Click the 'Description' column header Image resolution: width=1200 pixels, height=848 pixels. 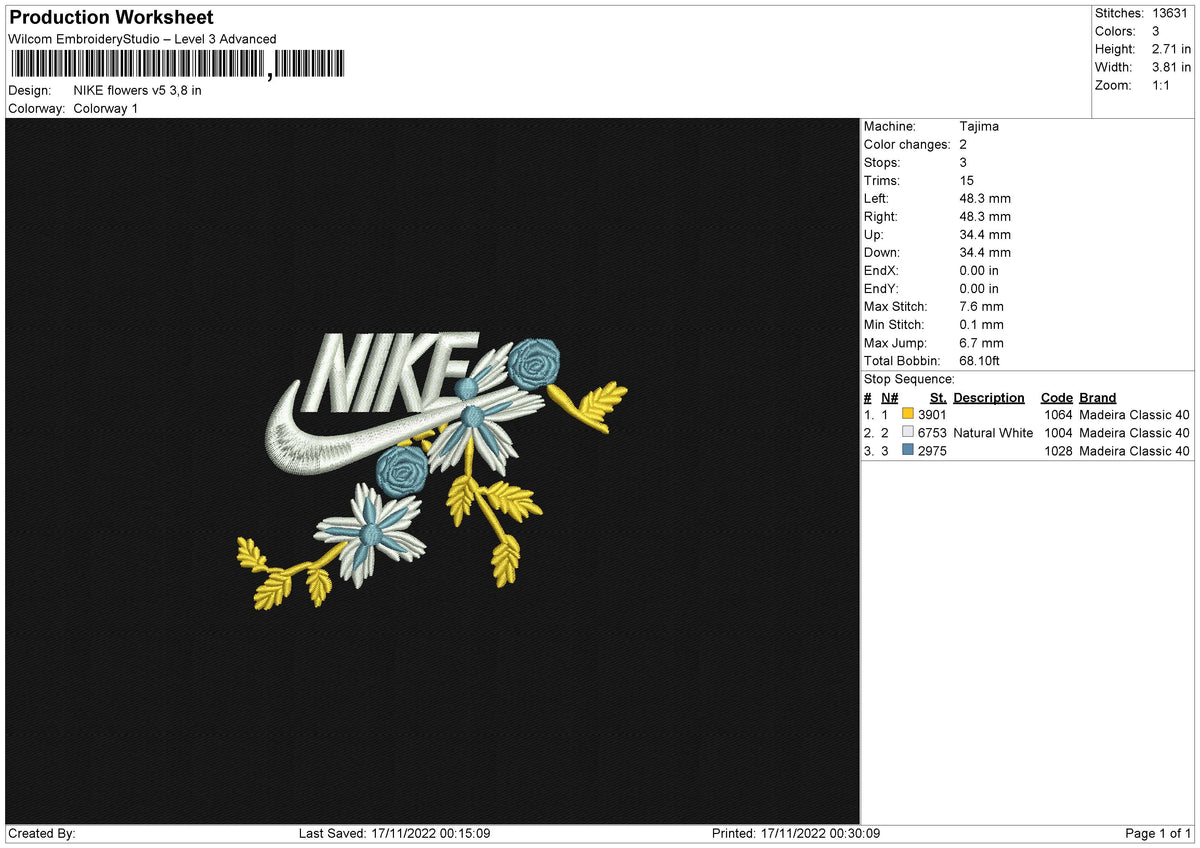tap(989, 397)
